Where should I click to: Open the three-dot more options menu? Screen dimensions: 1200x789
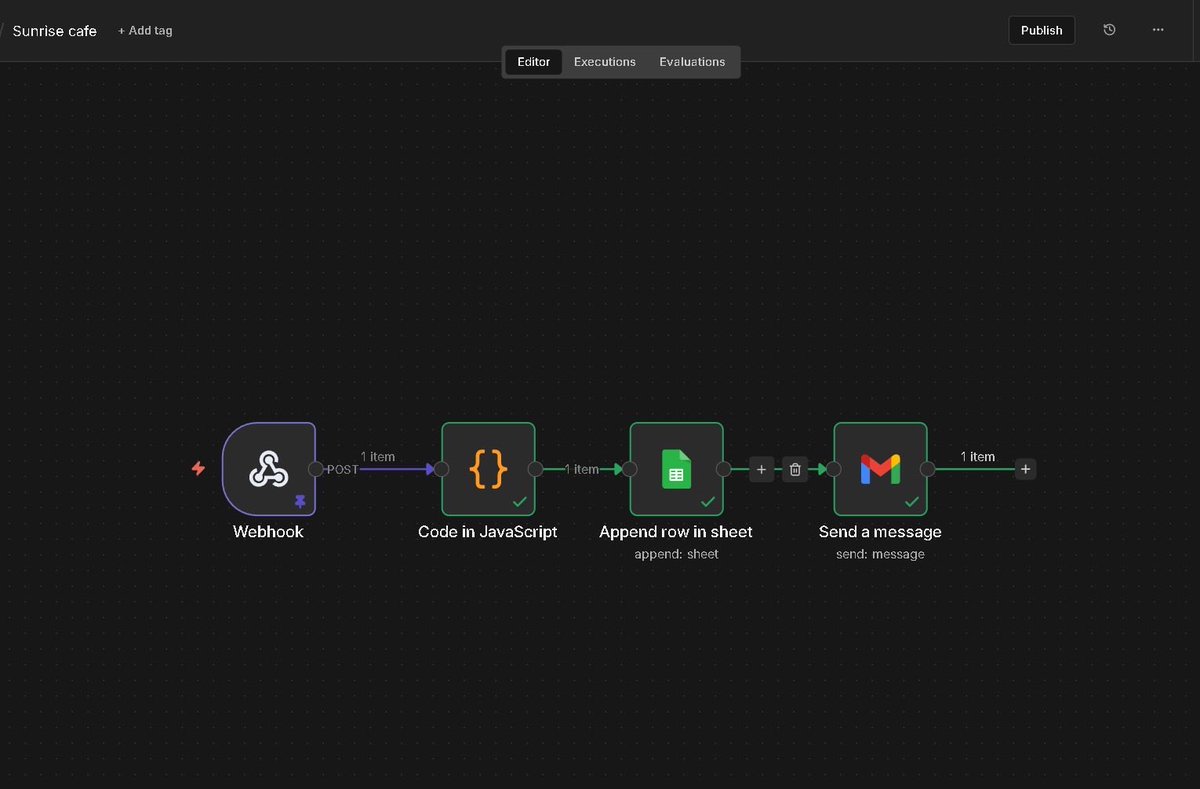point(1158,30)
